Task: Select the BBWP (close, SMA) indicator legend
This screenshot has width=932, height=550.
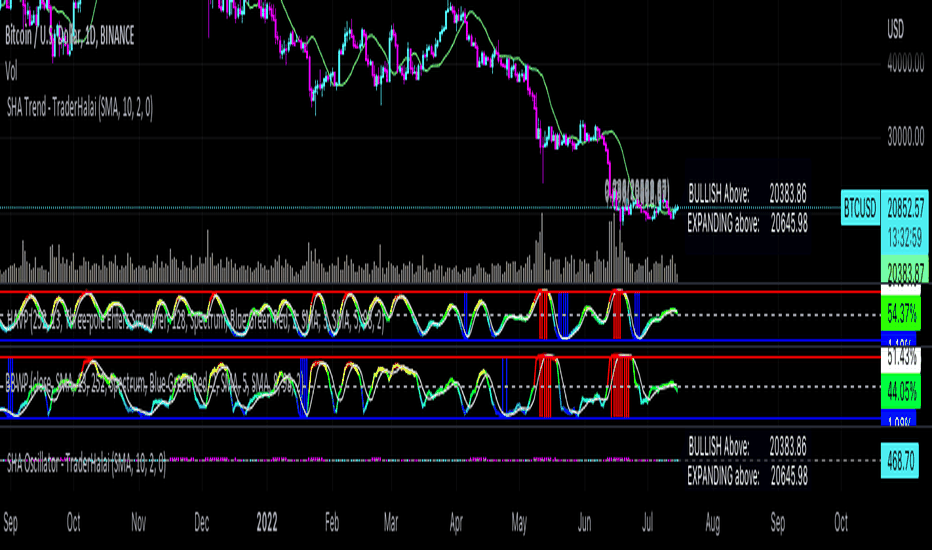Action: 154,382
